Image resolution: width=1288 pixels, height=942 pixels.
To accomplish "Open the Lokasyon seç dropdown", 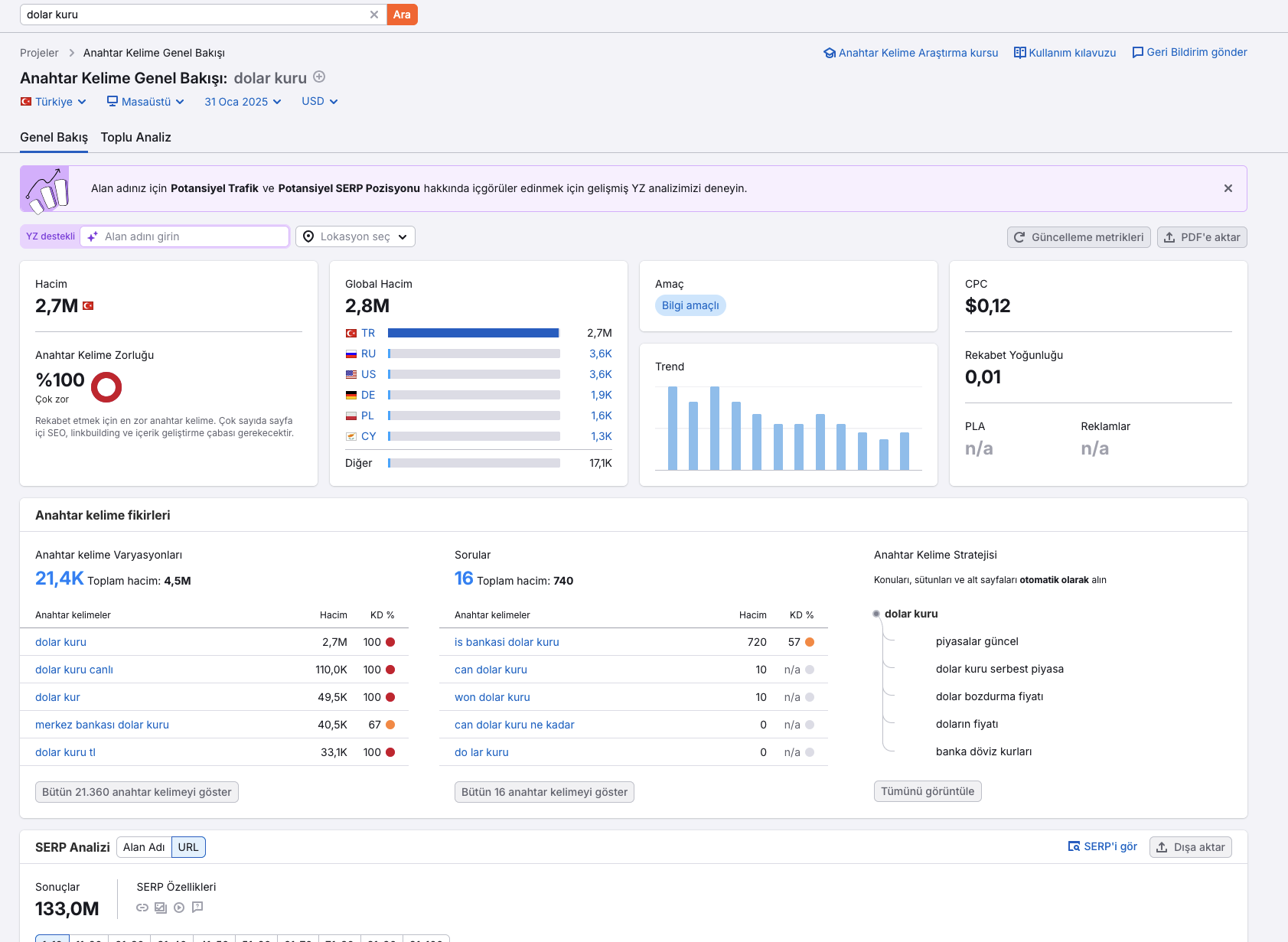I will click(355, 236).
